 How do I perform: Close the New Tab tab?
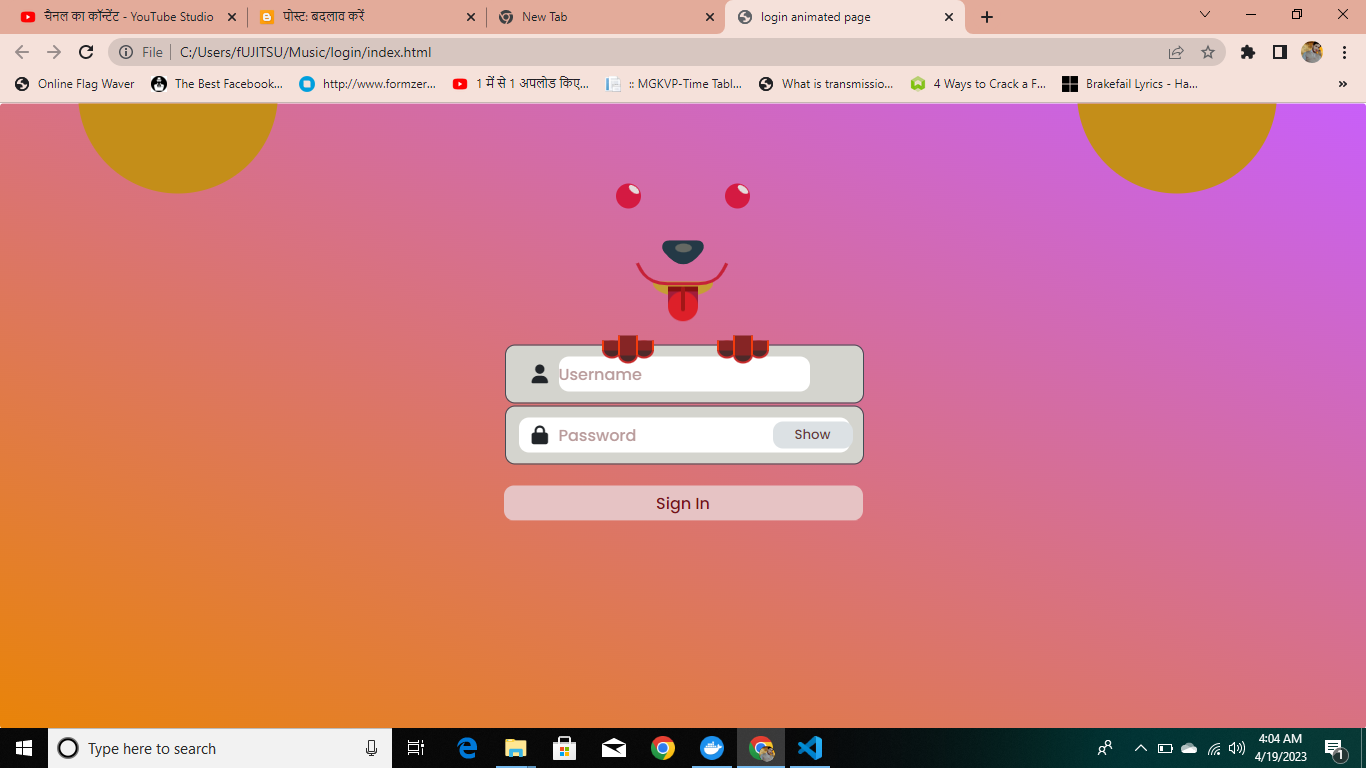tap(710, 17)
